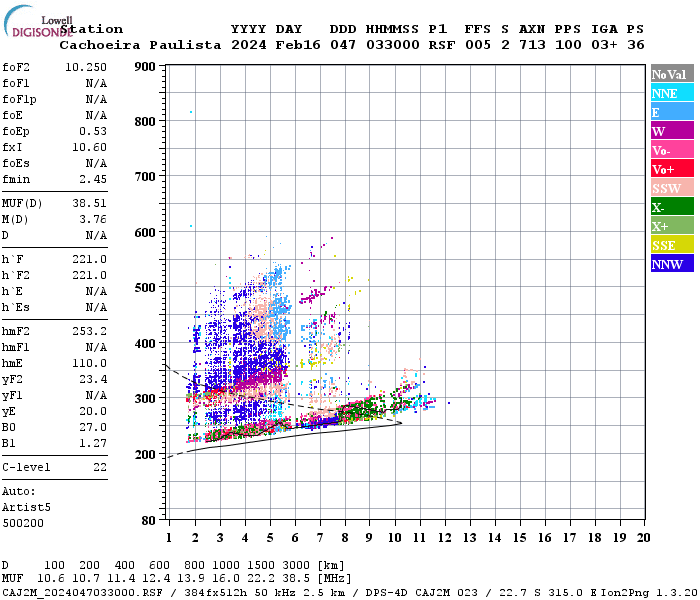Select the X+ light green legend swatch
Screen dimensions: 700x600
(672, 225)
